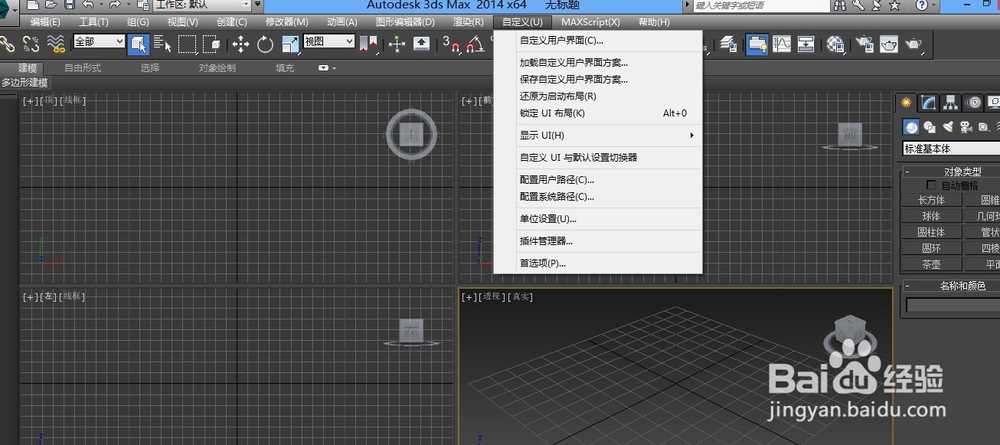Open Schematic View icon
This screenshot has height=445, width=1000.
806,44
